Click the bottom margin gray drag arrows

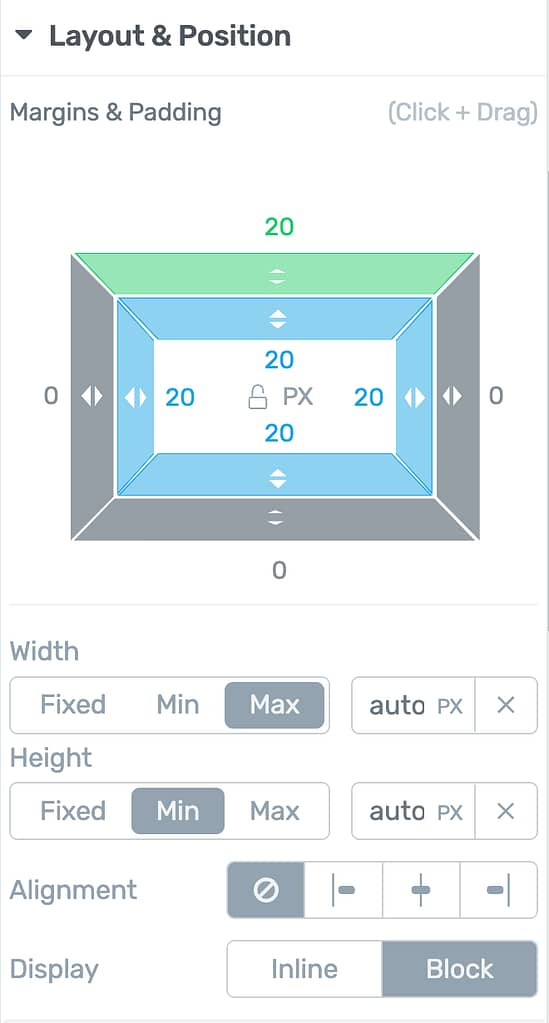point(277,518)
